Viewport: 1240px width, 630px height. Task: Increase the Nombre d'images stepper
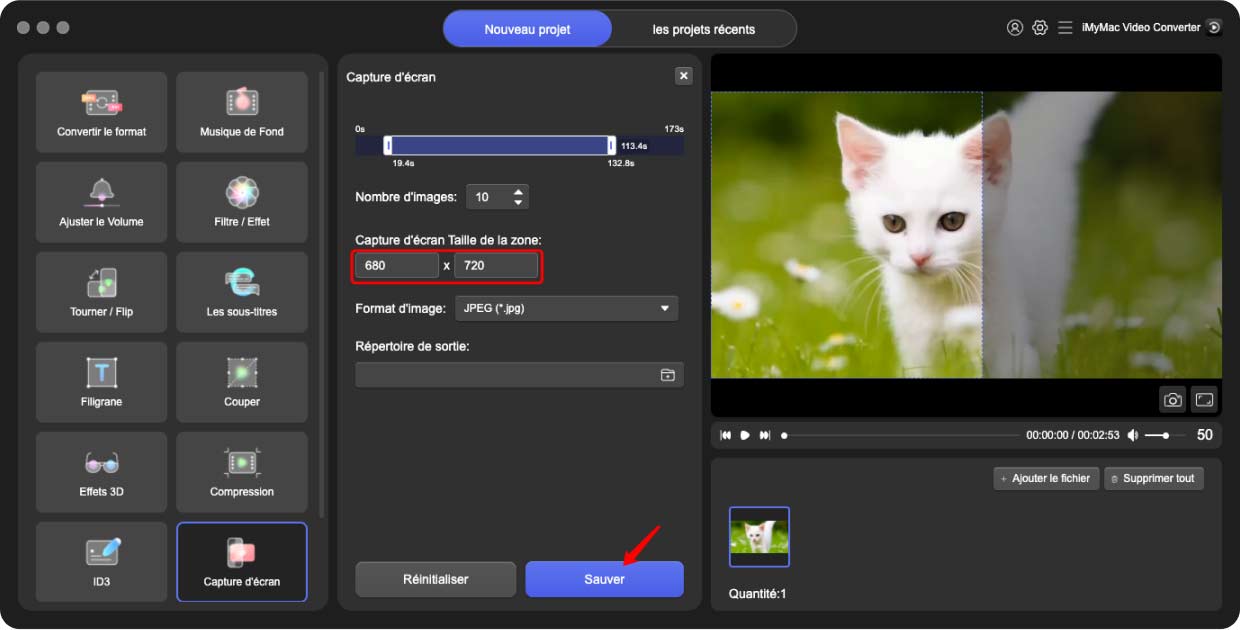[518, 192]
